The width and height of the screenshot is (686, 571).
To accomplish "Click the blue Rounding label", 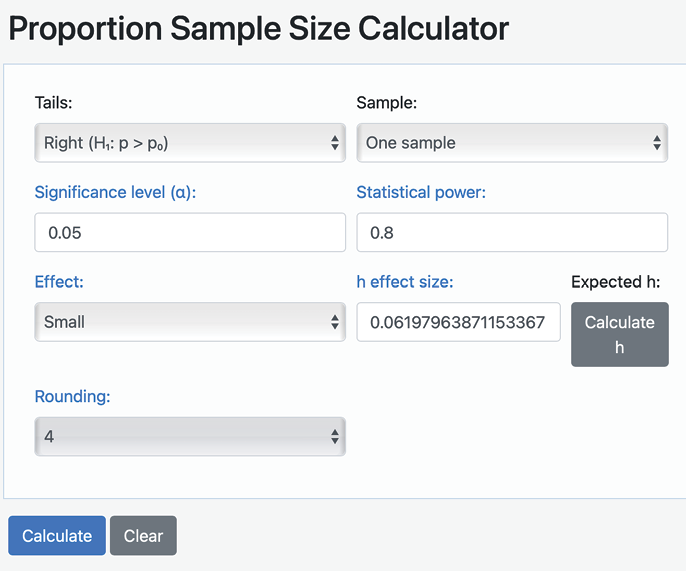I will click(x=72, y=397).
